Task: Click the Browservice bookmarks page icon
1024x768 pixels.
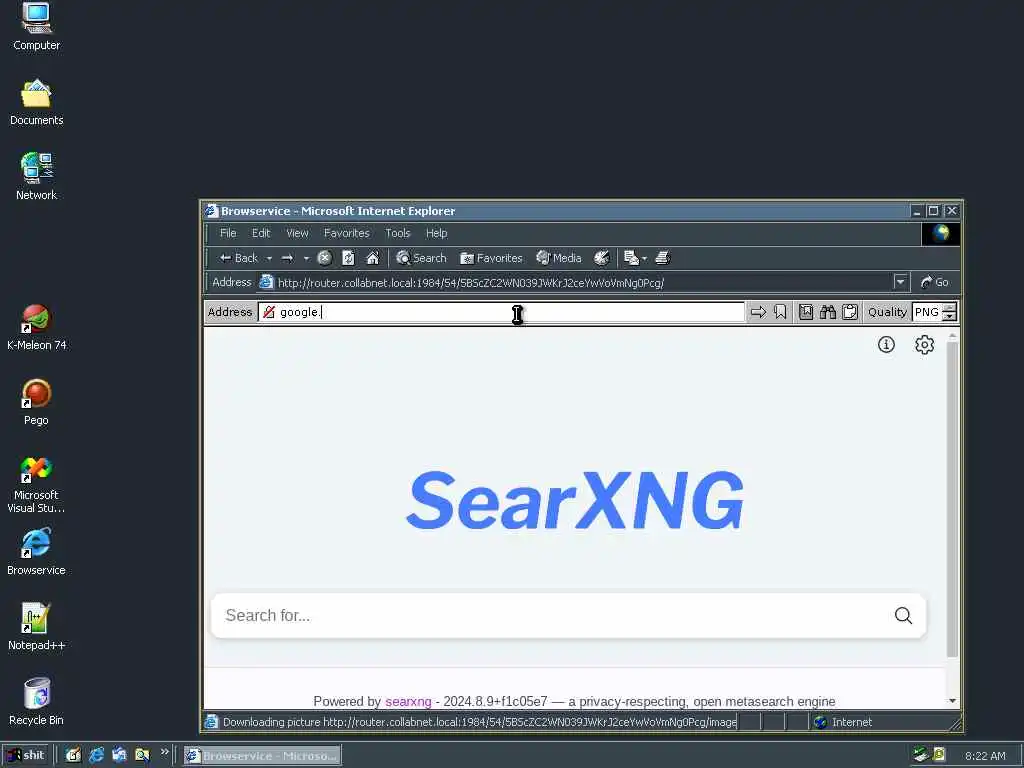Action: (806, 312)
